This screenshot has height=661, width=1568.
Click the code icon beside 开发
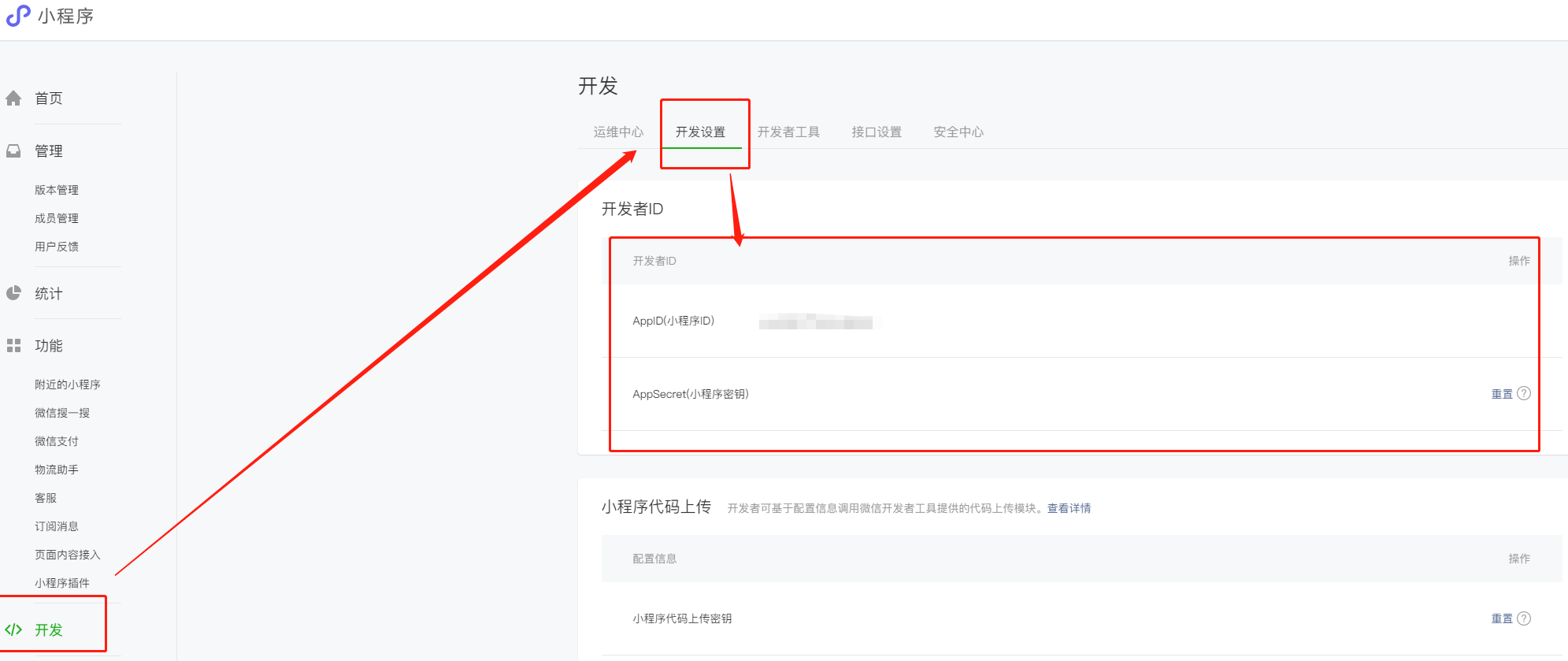(x=13, y=629)
